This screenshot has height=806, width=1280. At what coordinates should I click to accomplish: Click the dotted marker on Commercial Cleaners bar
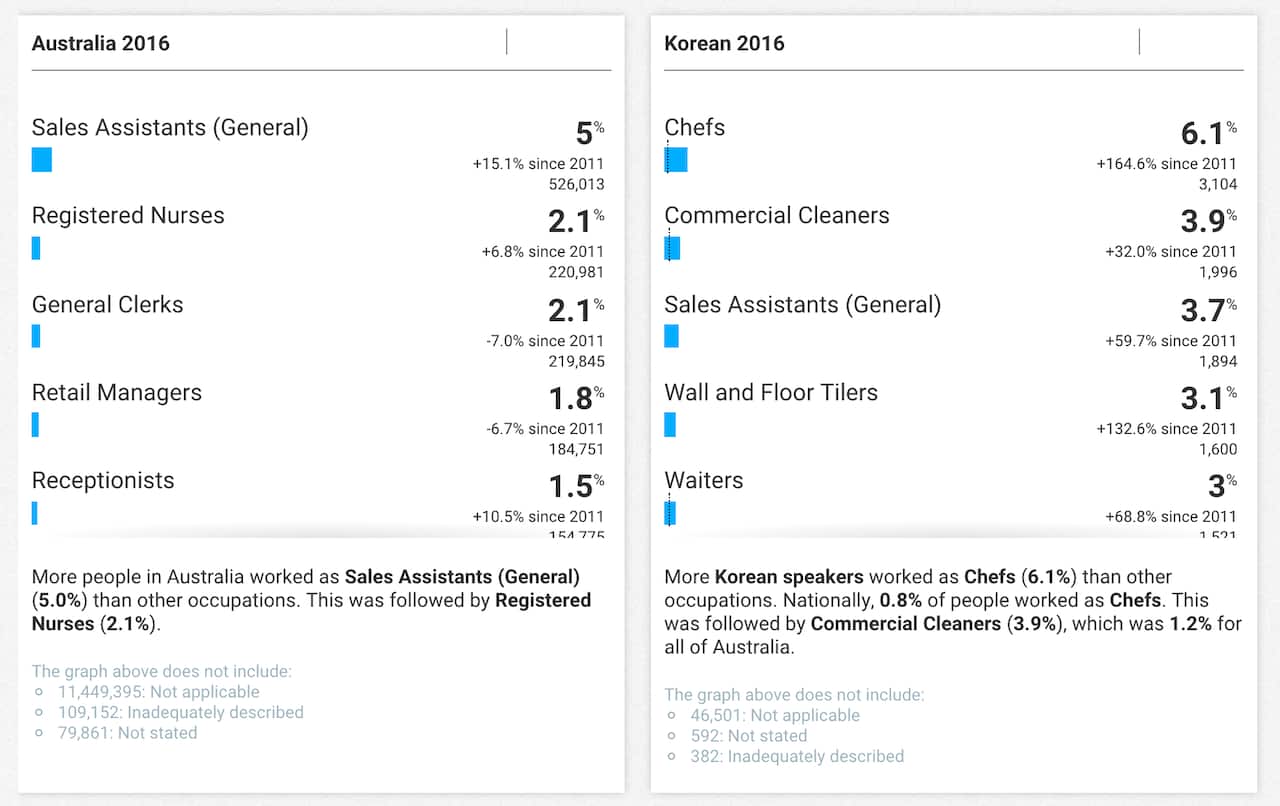(x=667, y=247)
